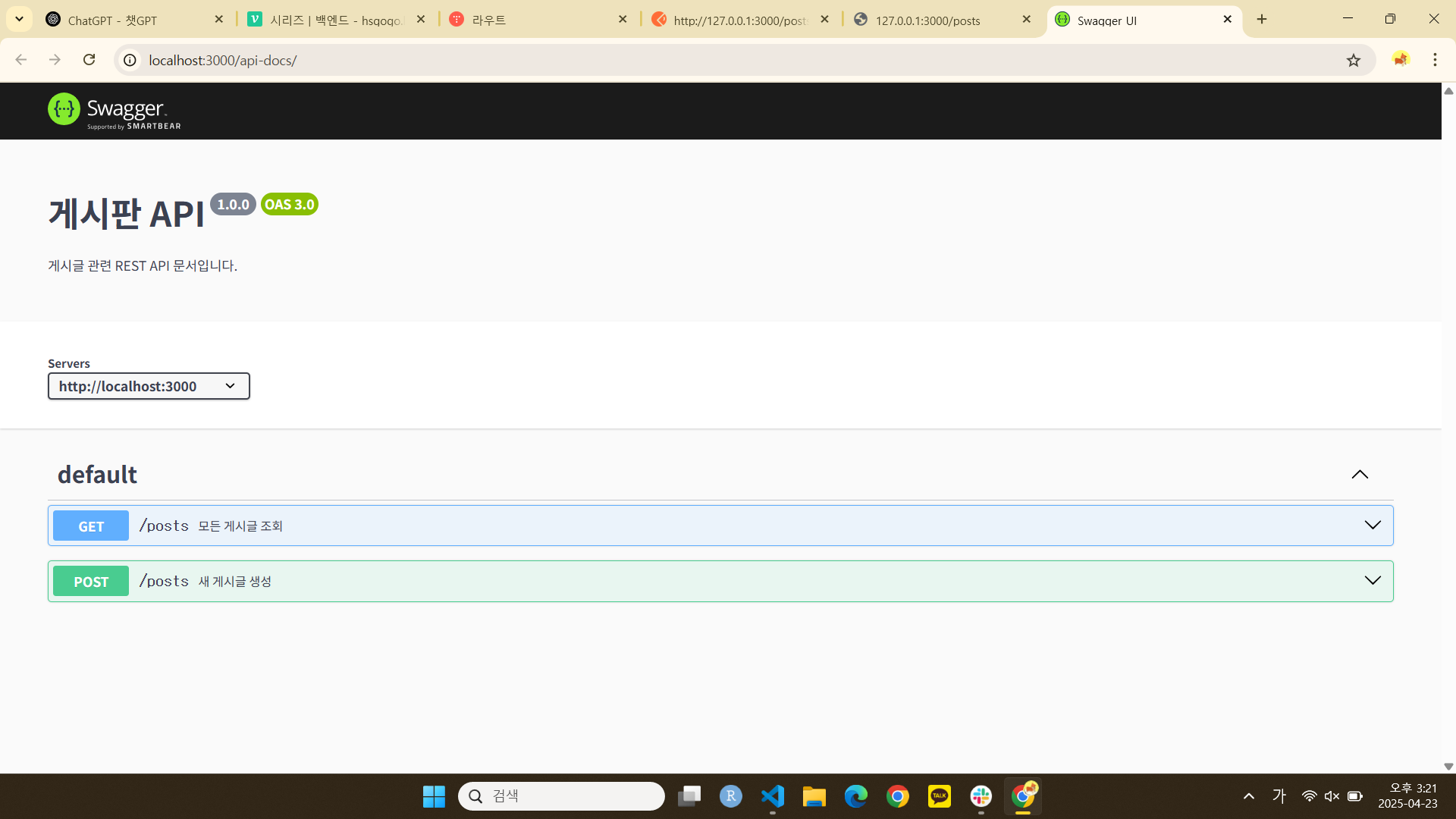Expand POST /posts endpoint arrow
Image resolution: width=1456 pixels, height=819 pixels.
[x=1373, y=581]
